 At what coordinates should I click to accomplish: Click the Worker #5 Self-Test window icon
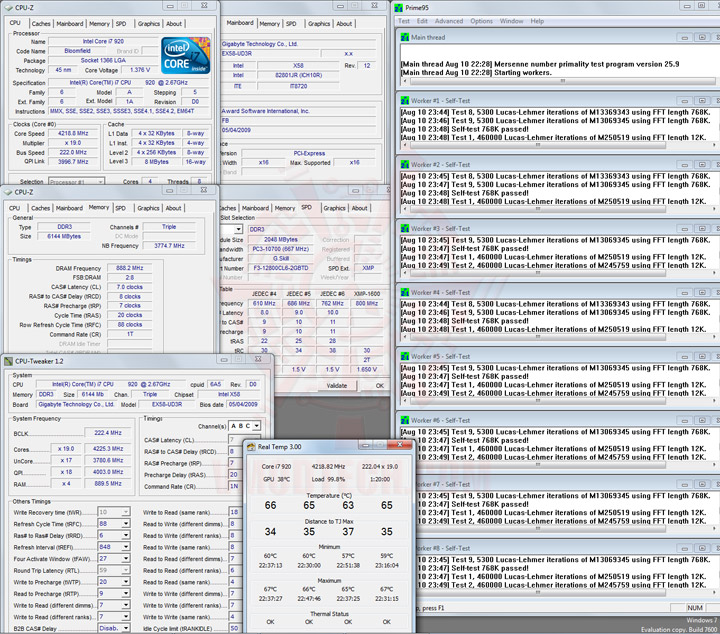404,356
